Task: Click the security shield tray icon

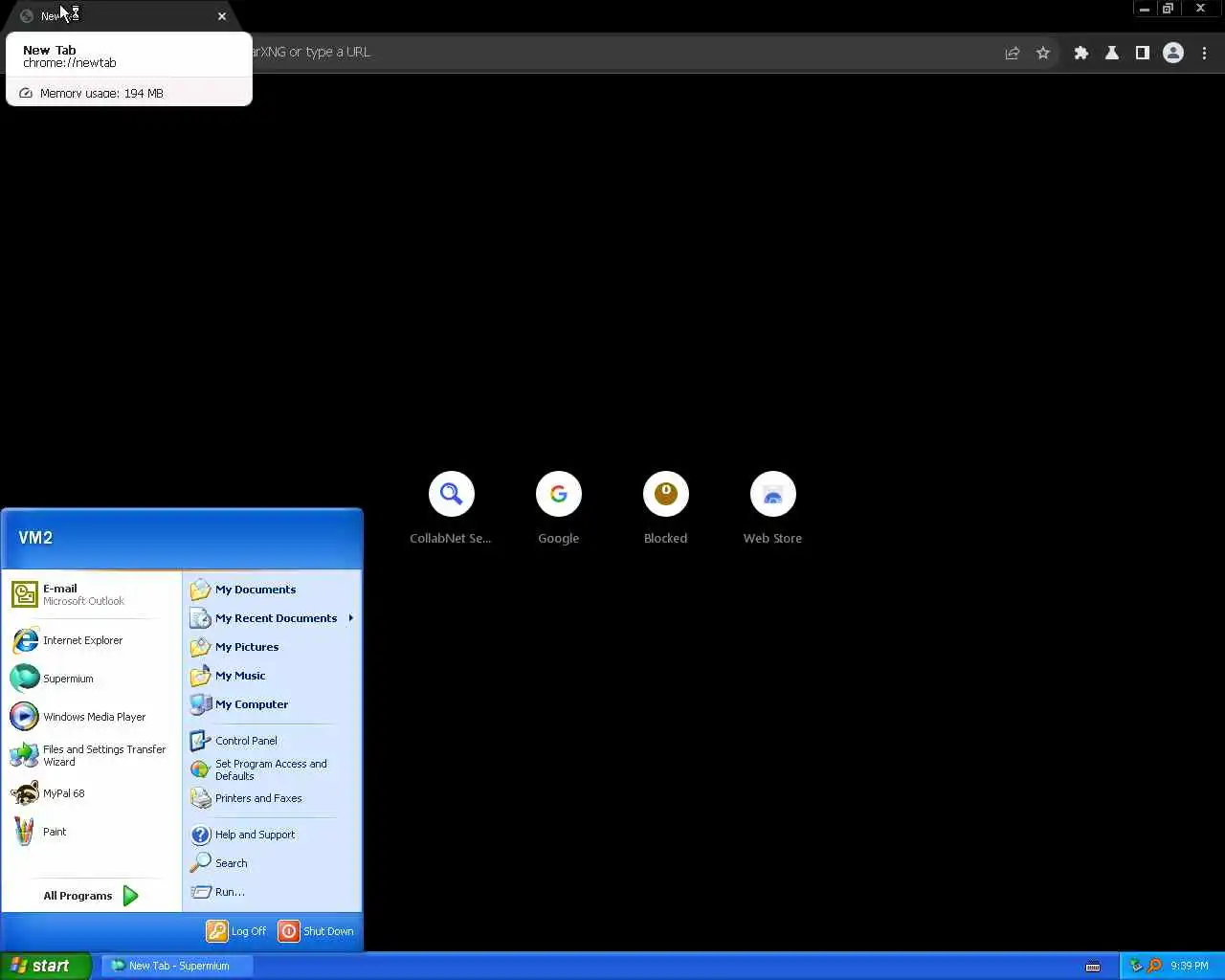Action: [x=1136, y=966]
